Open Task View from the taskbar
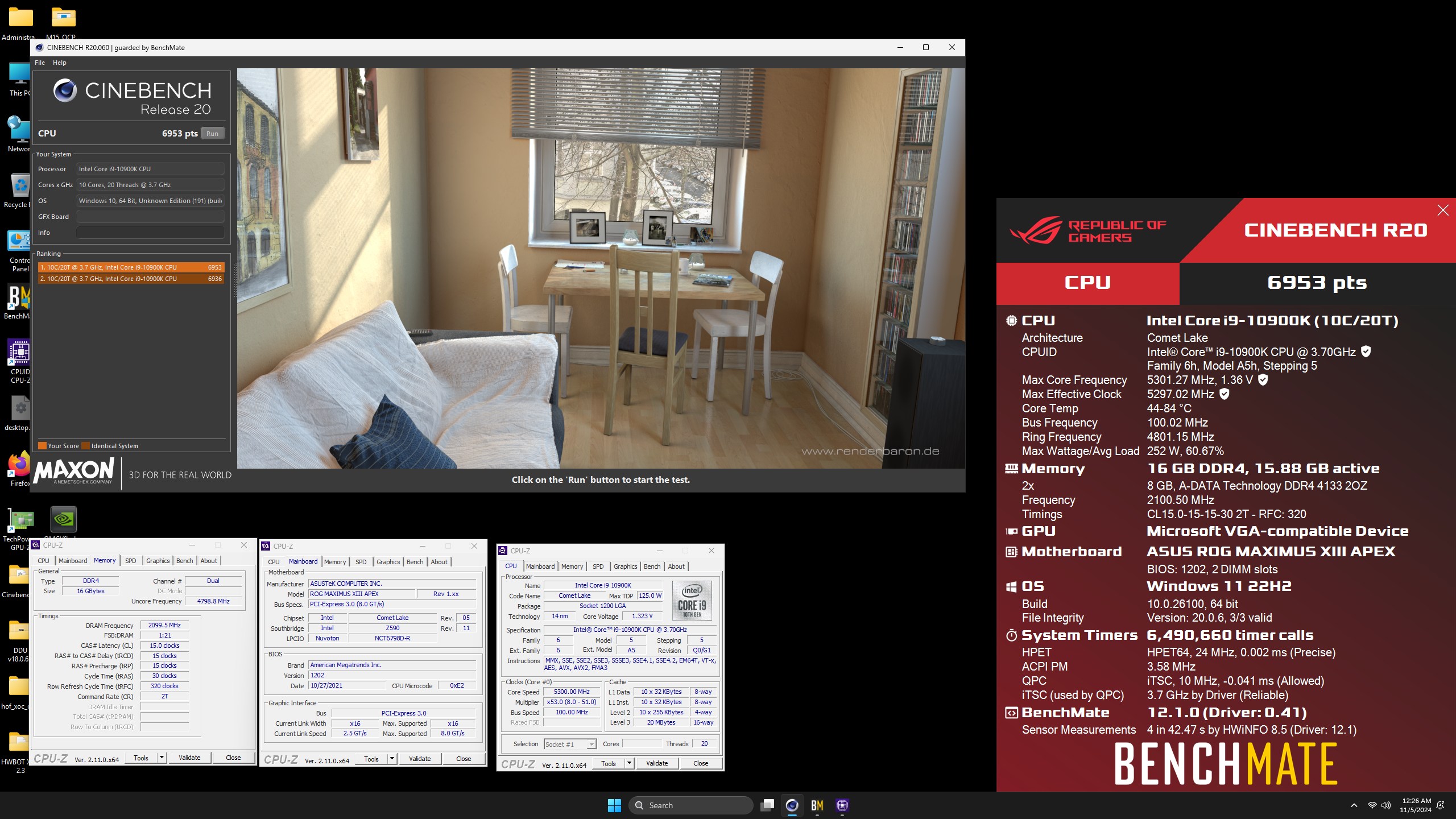Viewport: 1456px width, 819px height. (x=768, y=805)
